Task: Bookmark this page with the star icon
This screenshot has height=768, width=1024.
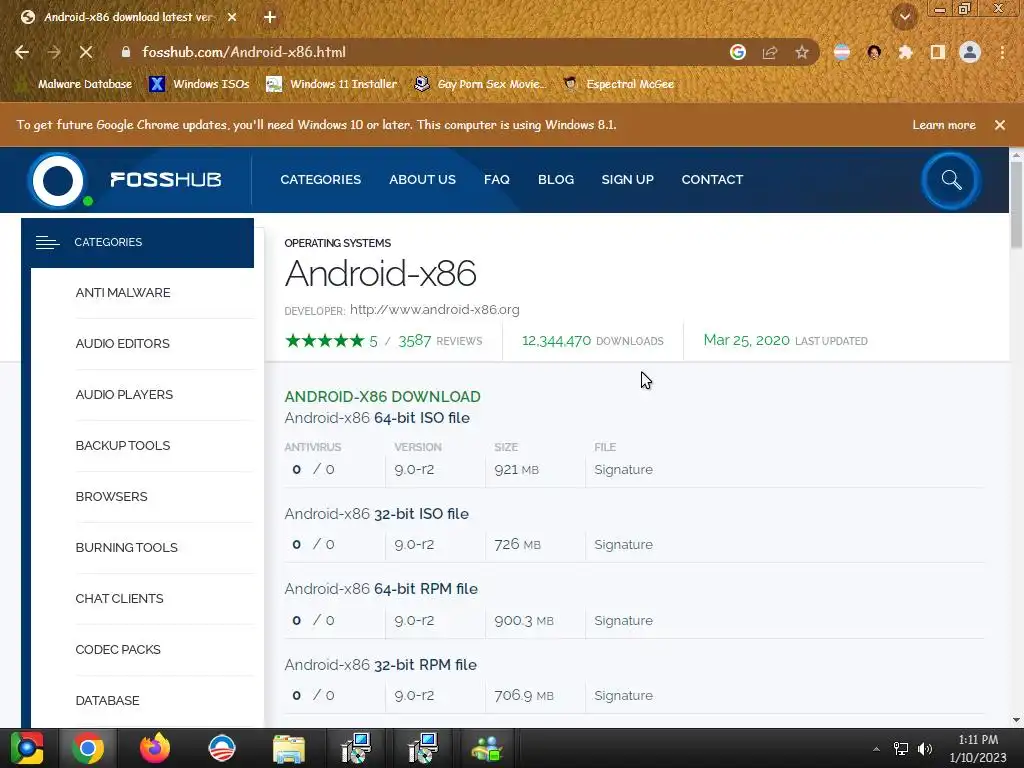Action: [802, 52]
